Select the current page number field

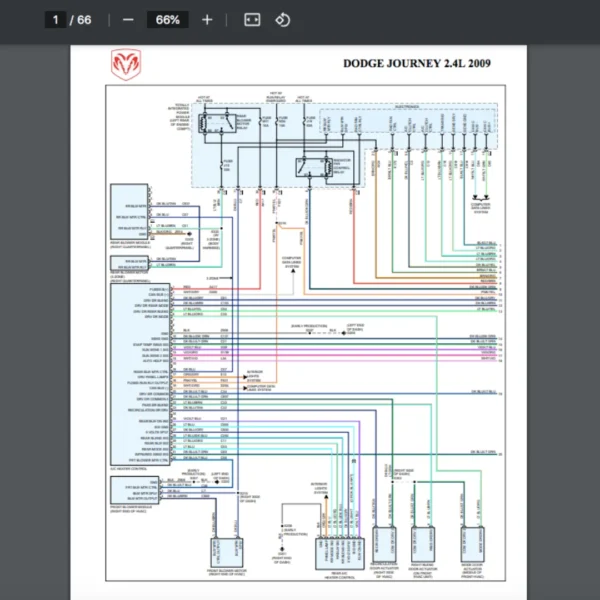(x=56, y=20)
